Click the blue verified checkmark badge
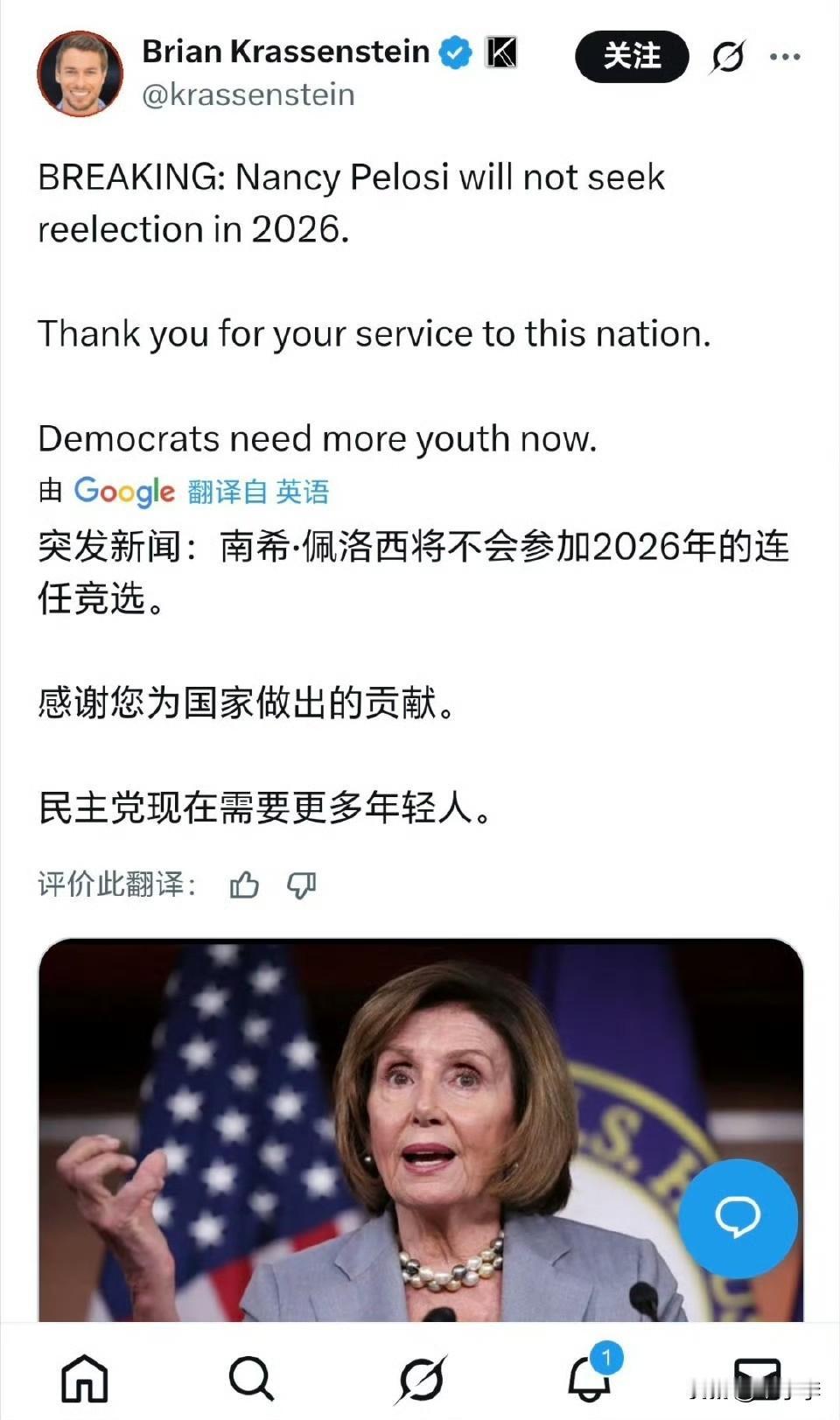 pyautogui.click(x=455, y=52)
